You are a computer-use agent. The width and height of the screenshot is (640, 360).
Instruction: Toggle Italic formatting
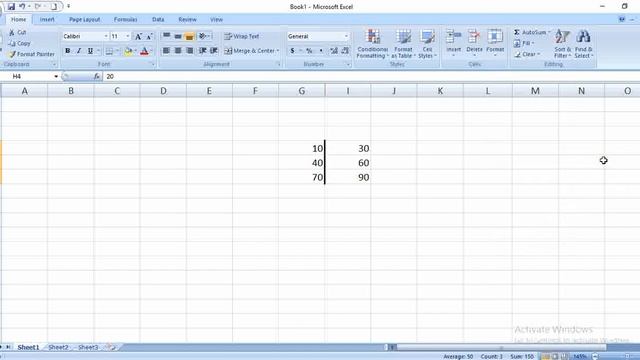[x=79, y=51]
